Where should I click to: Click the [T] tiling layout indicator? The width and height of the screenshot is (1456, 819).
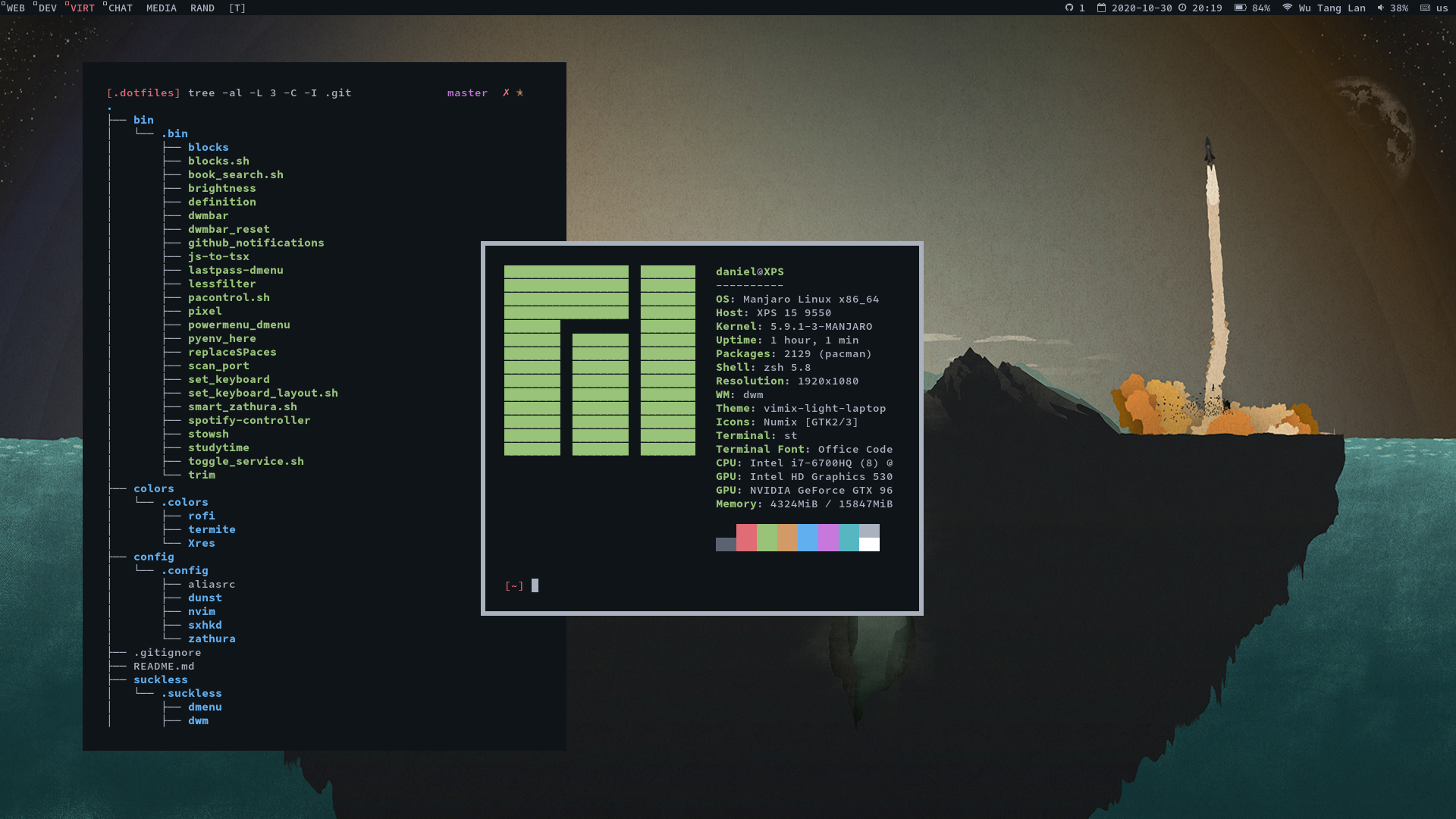237,8
